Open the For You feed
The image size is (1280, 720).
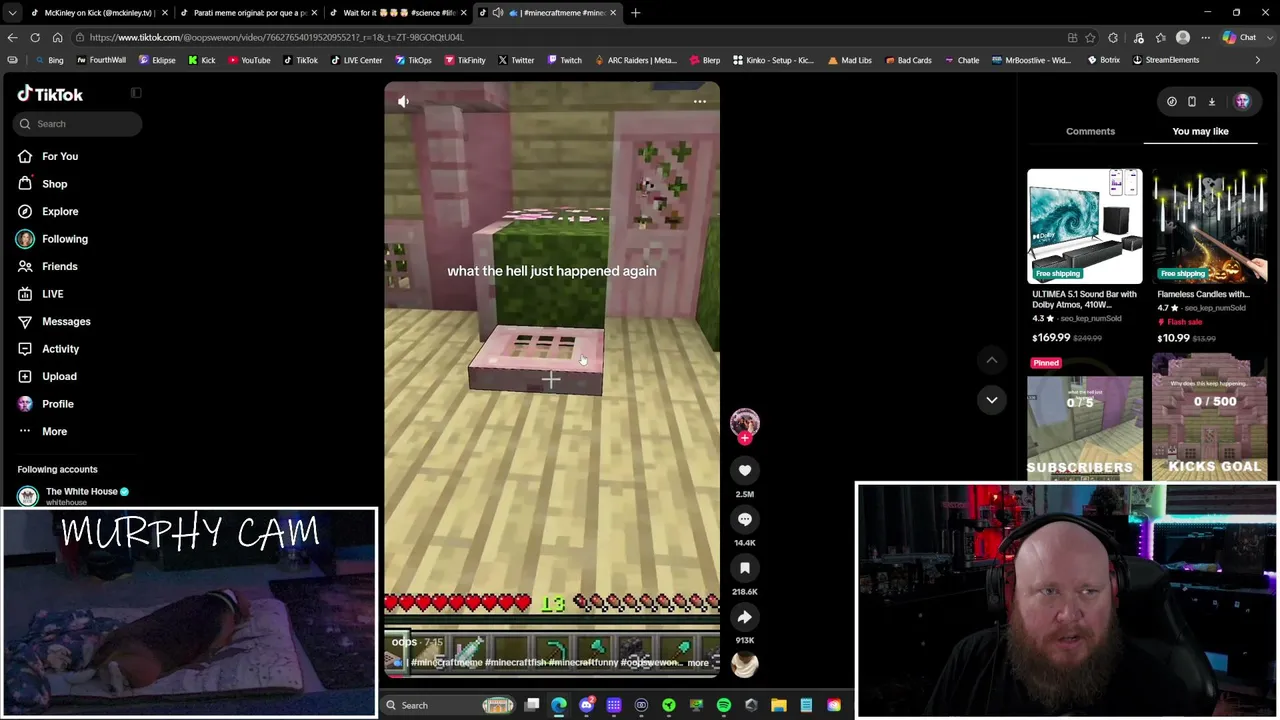60,156
